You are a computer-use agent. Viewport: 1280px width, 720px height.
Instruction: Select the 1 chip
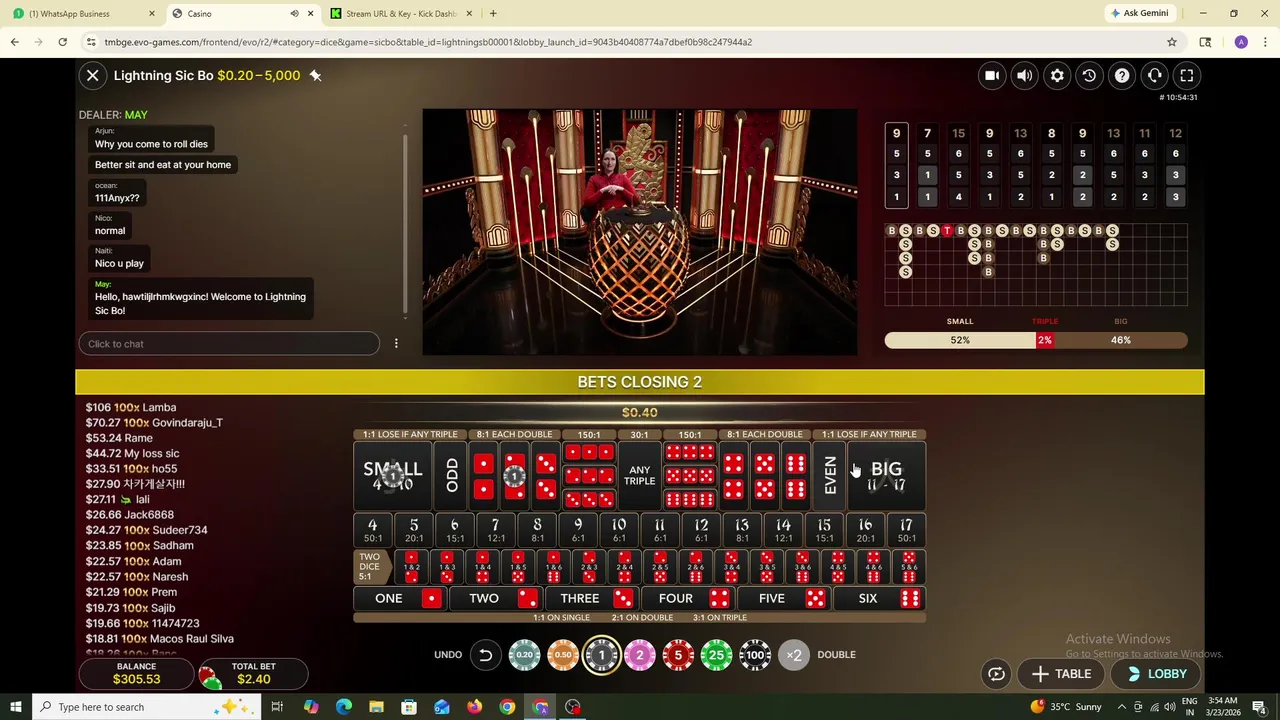(x=601, y=655)
